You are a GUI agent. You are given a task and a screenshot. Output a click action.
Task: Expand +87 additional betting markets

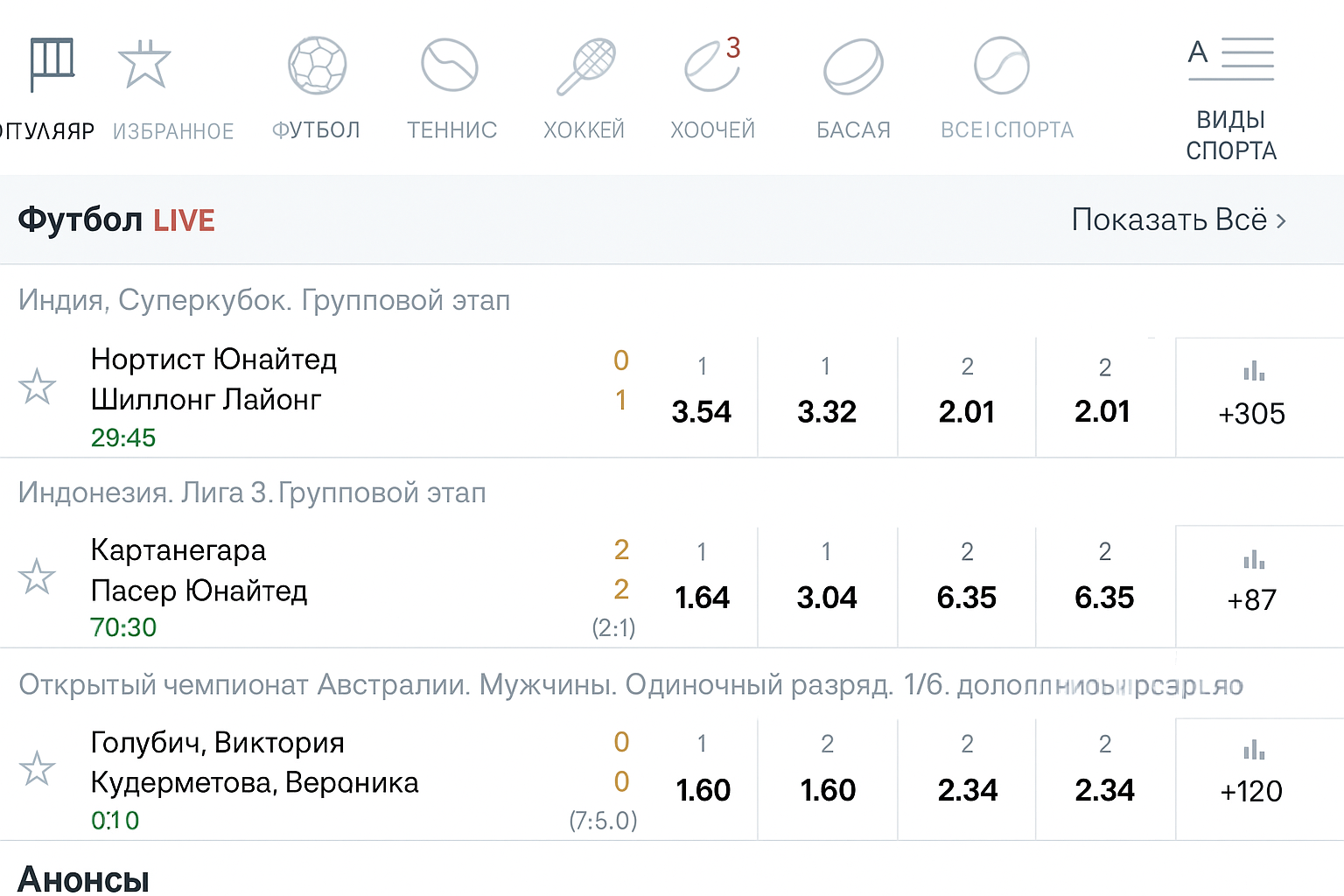coord(1251,600)
